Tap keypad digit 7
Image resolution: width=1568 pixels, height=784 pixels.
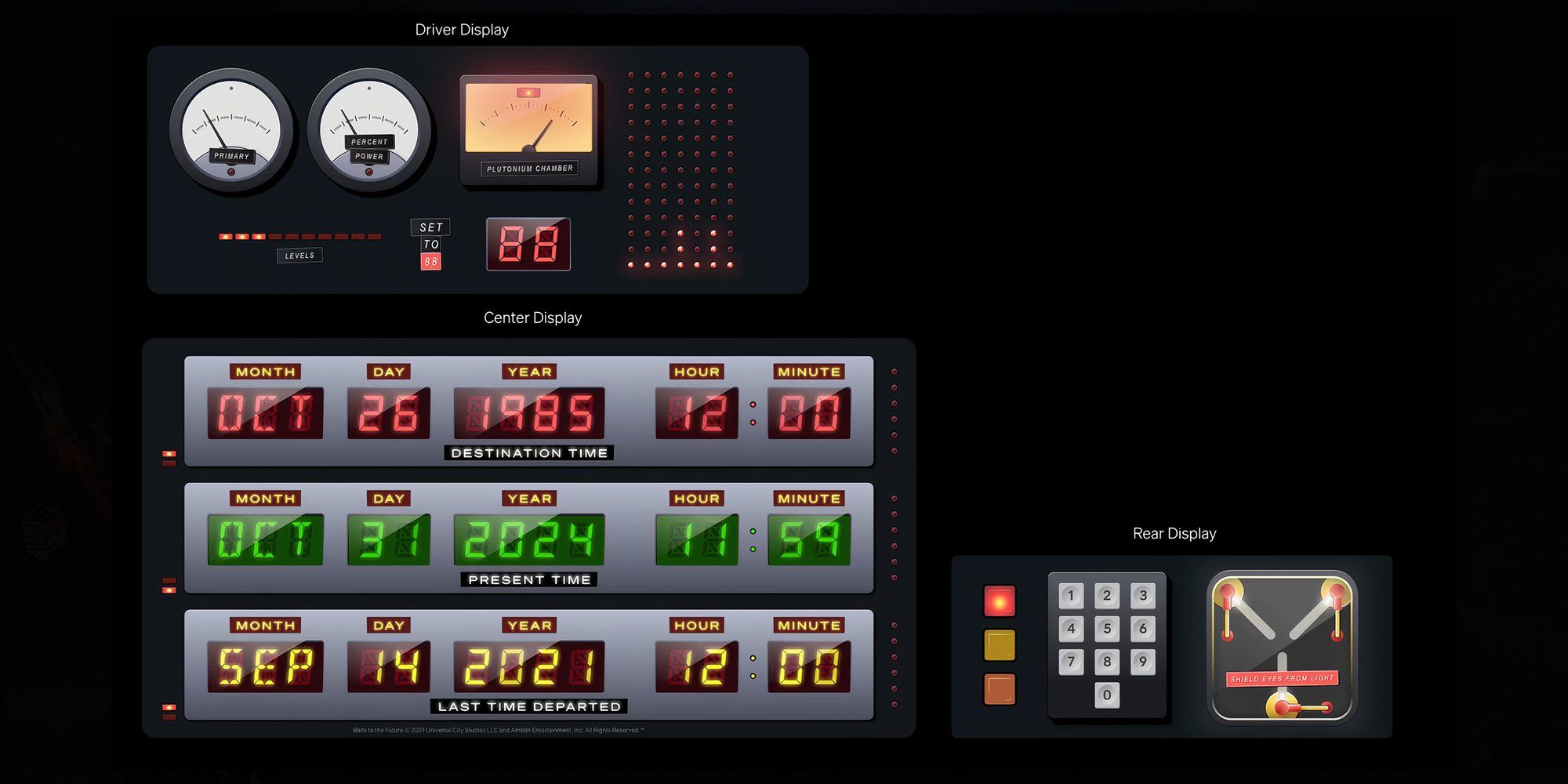(x=1071, y=662)
